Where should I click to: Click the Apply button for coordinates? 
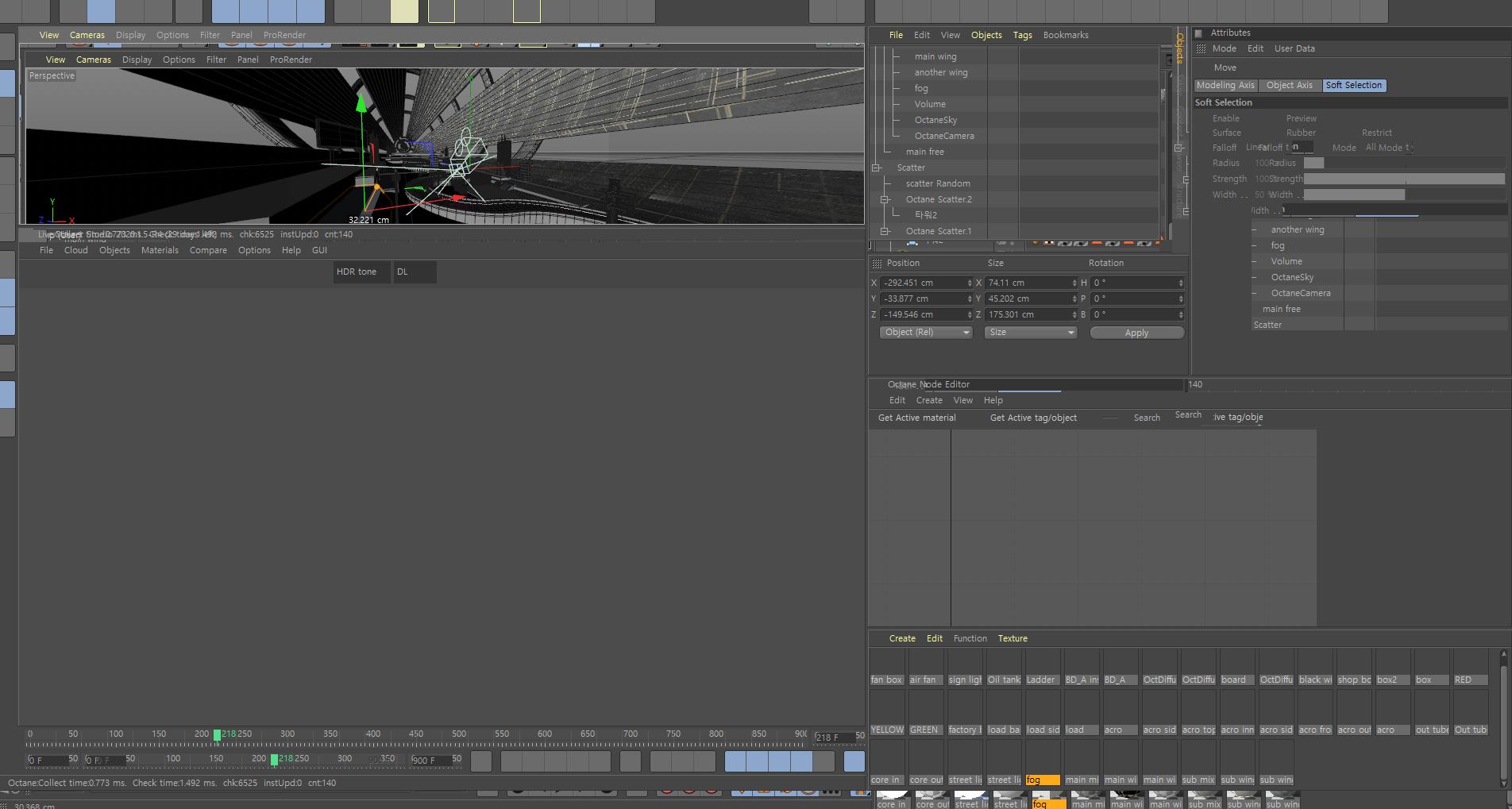1137,333
